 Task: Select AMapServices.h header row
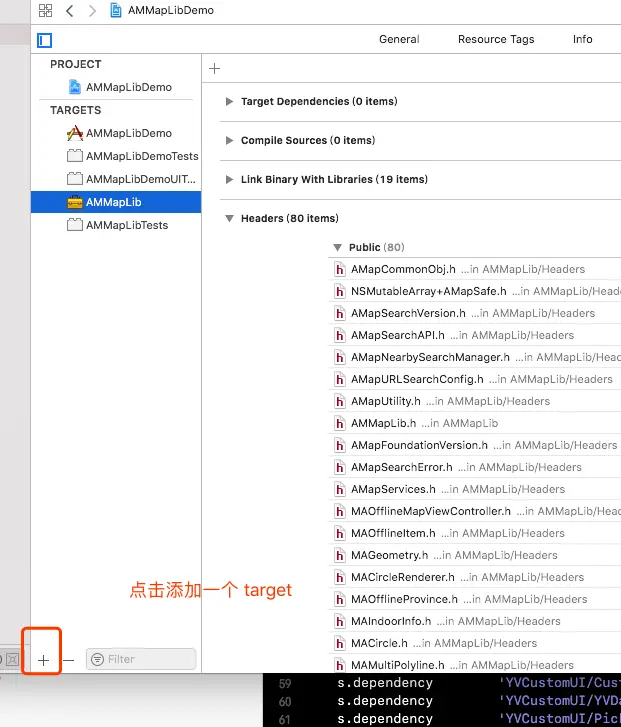[474, 490]
